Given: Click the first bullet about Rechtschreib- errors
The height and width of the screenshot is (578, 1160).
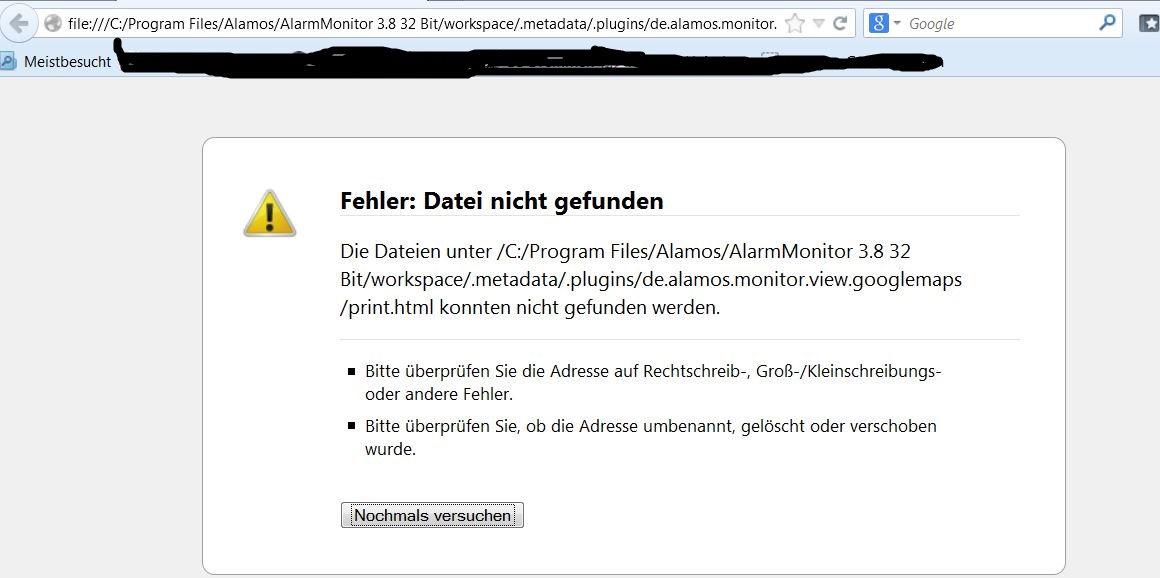Looking at the screenshot, I should point(652,382).
